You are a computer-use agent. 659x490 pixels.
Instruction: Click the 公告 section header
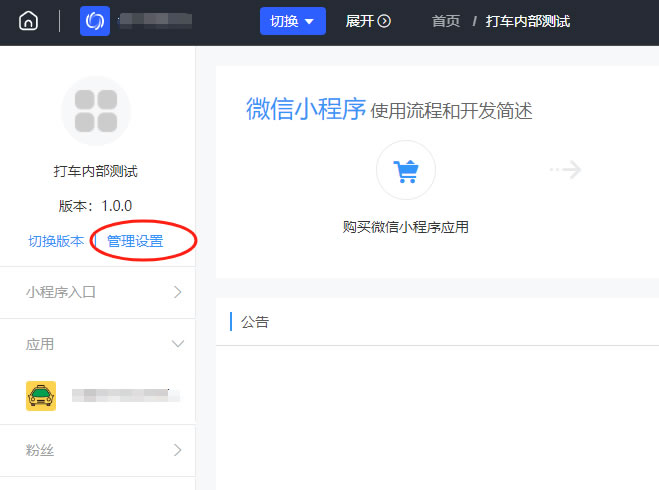255,322
